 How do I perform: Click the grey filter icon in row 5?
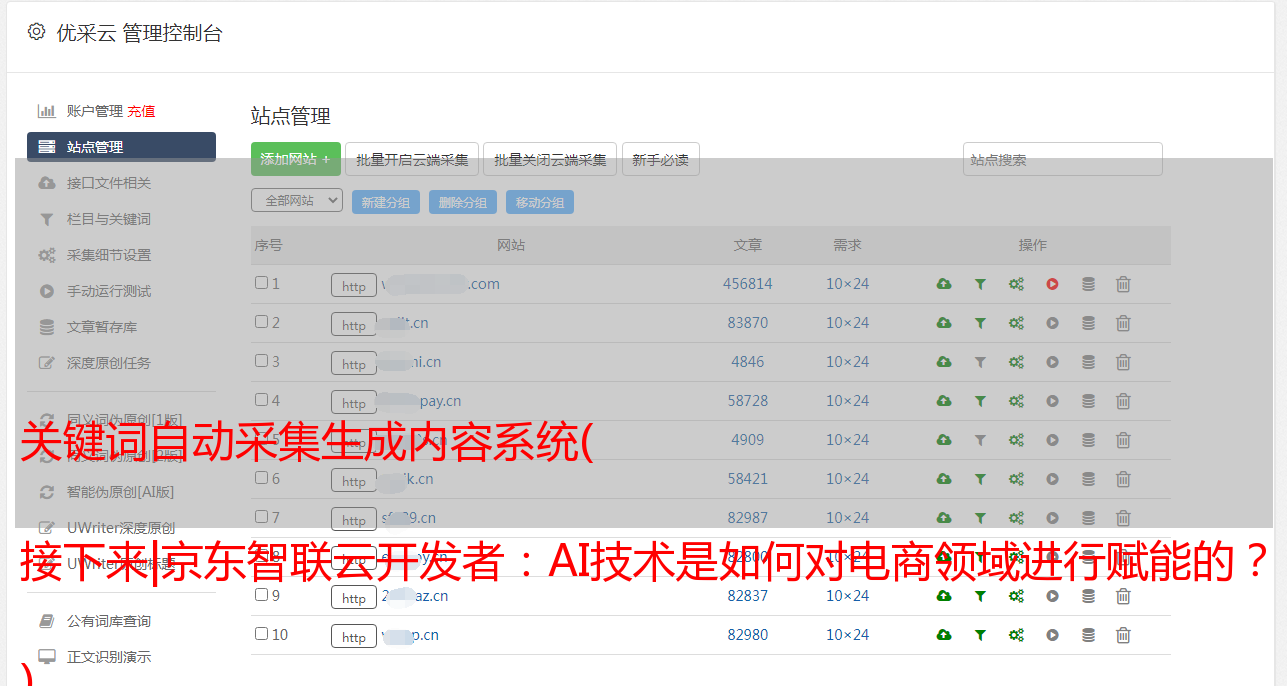(980, 440)
